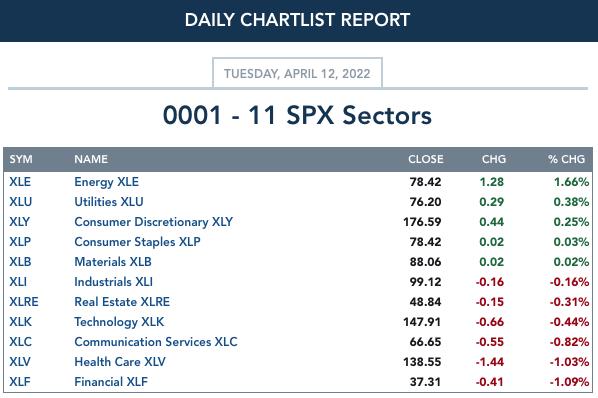Image resolution: width=598 pixels, height=398 pixels.
Task: Open the Industrials XLI link
Action: click(x=113, y=282)
